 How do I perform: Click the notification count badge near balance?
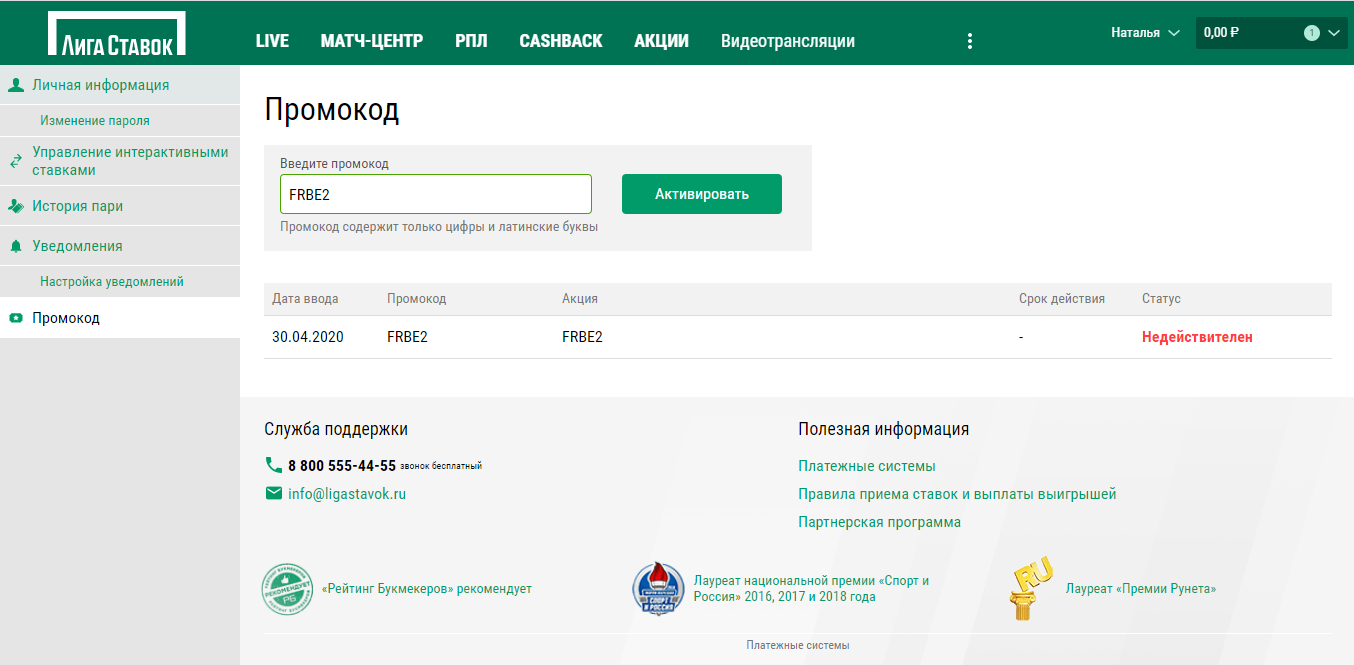[1311, 33]
